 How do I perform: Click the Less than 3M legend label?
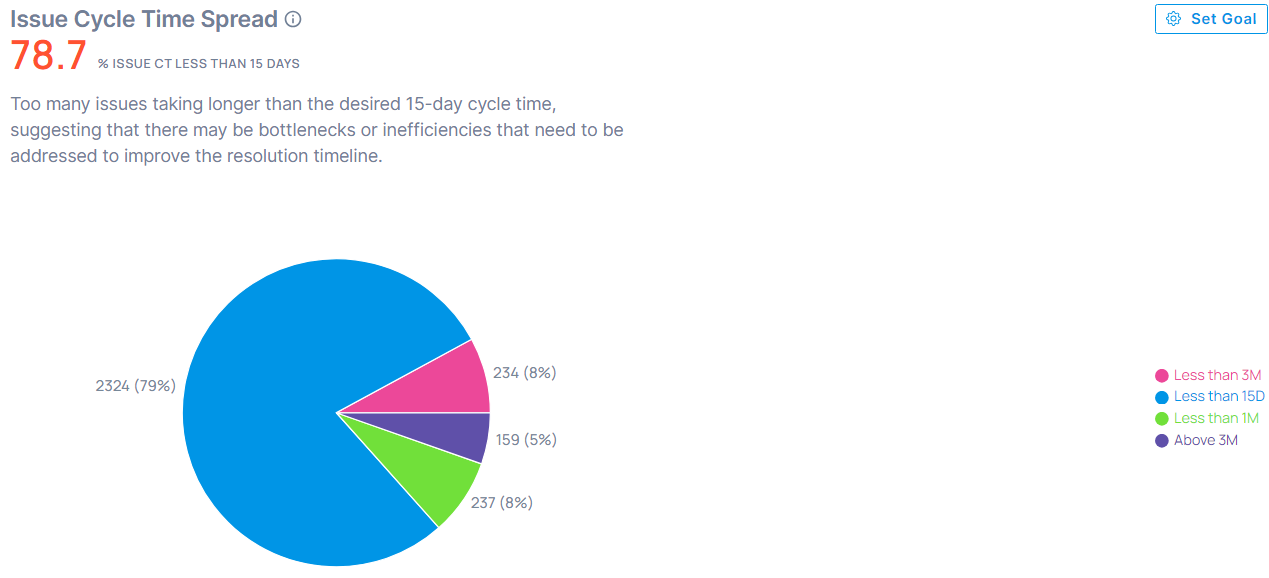(1217, 375)
